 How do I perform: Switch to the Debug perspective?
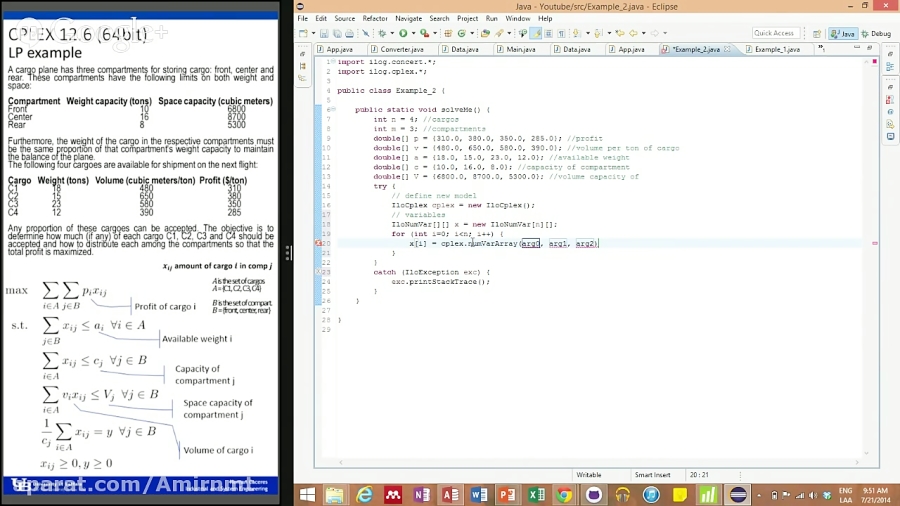[x=876, y=34]
